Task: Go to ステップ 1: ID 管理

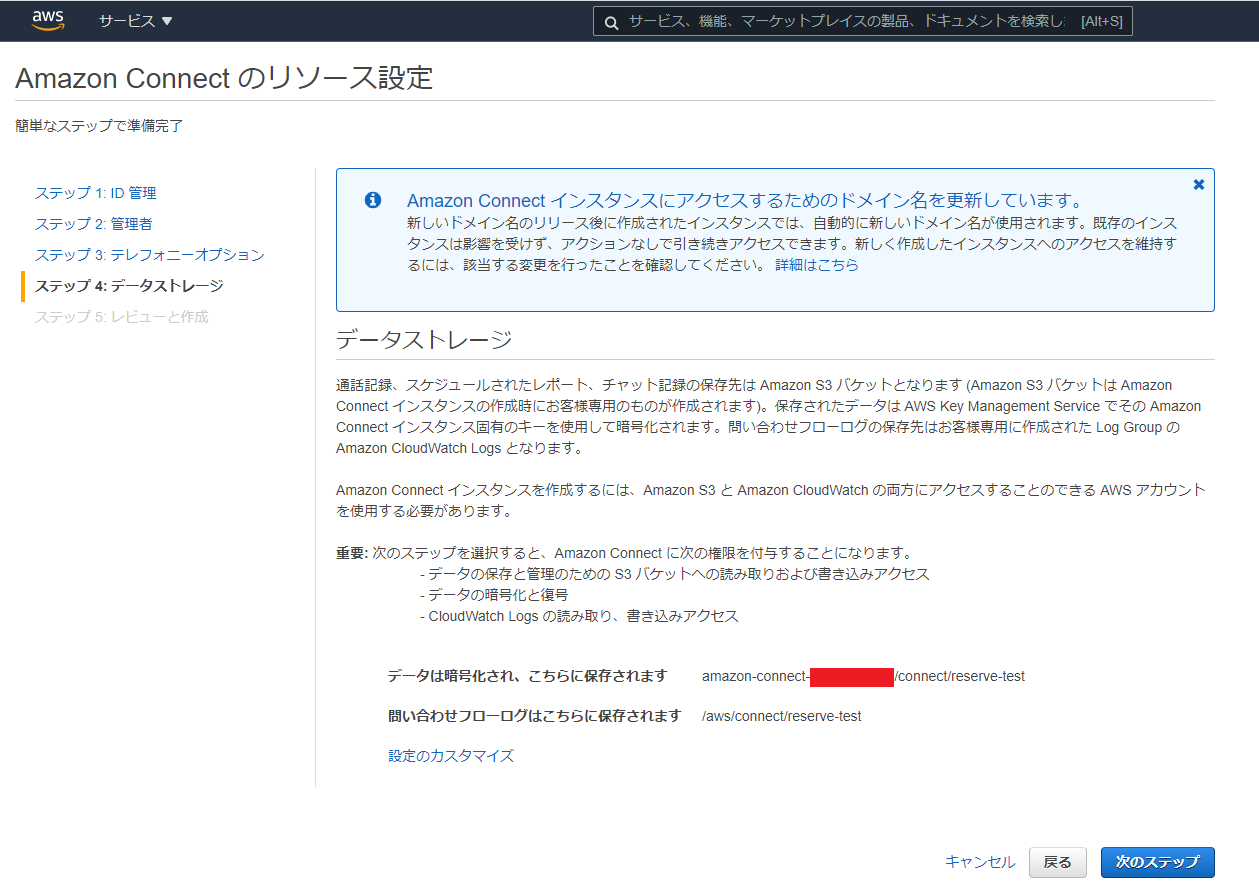Action: [96, 193]
